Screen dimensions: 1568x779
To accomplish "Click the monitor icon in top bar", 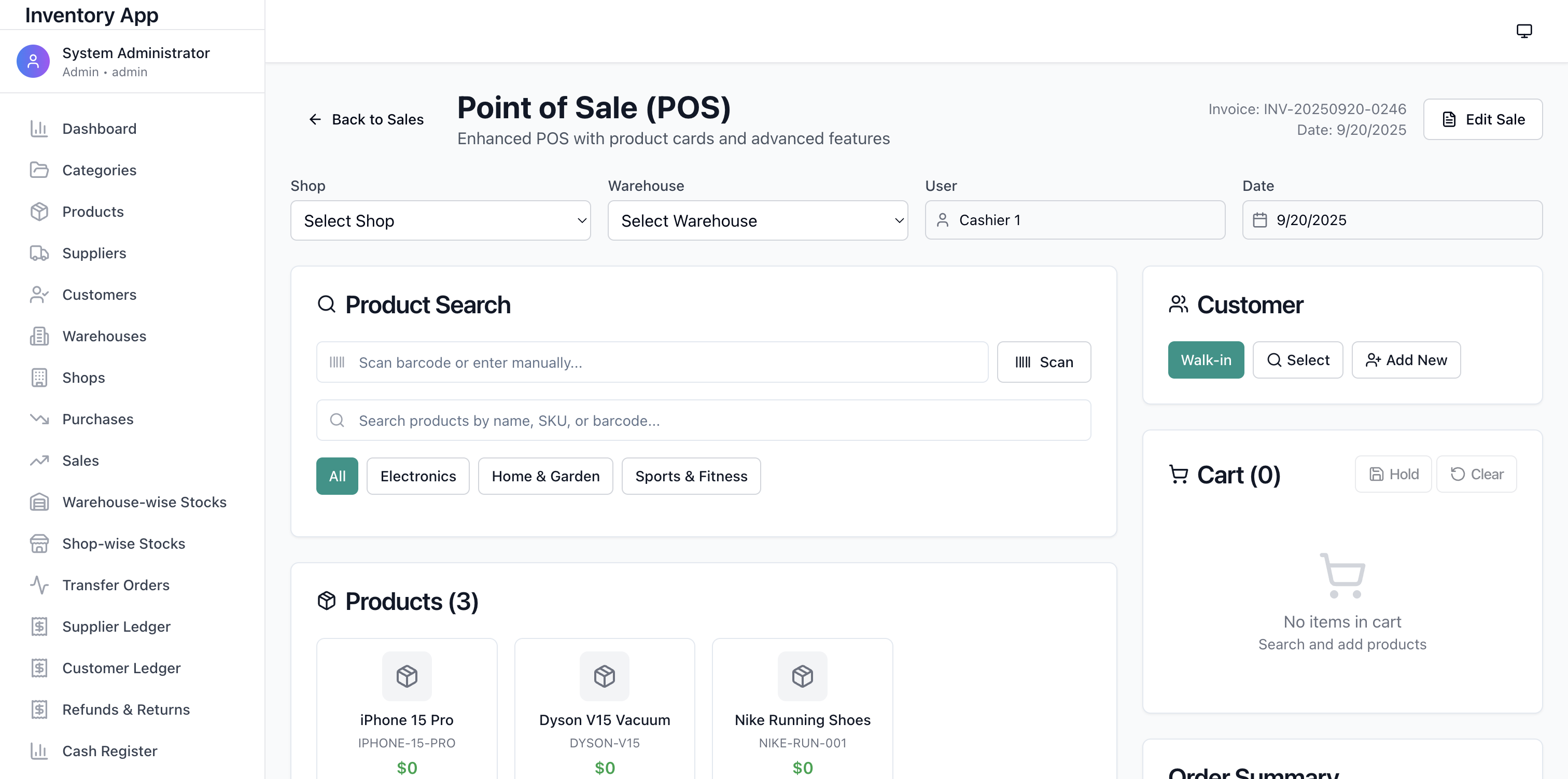I will (x=1523, y=31).
